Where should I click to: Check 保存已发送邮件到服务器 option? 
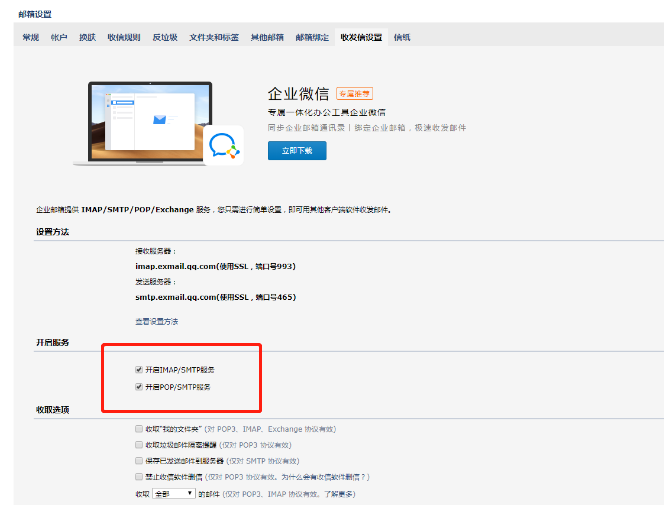point(139,461)
